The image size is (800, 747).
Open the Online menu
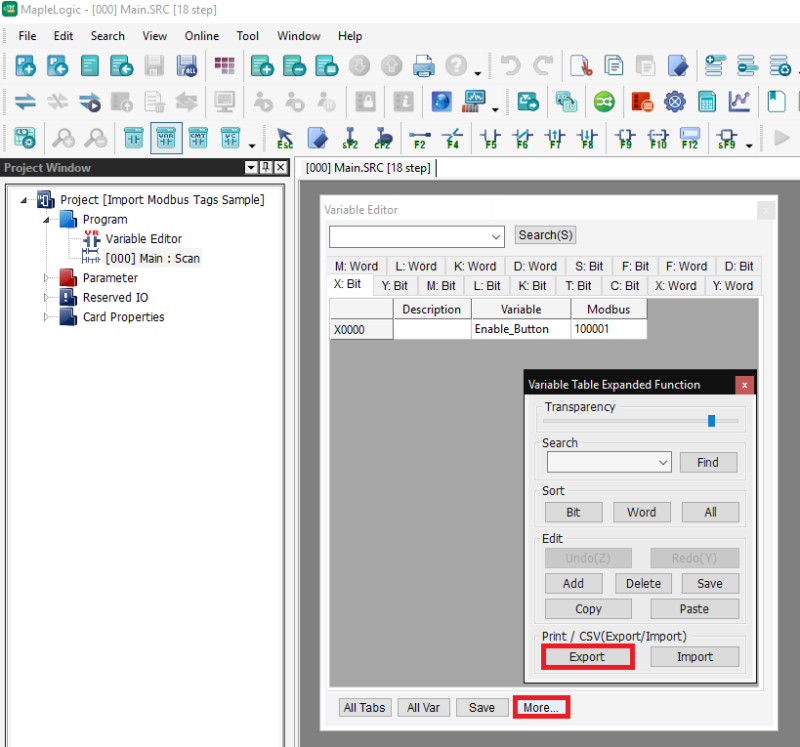pos(201,36)
